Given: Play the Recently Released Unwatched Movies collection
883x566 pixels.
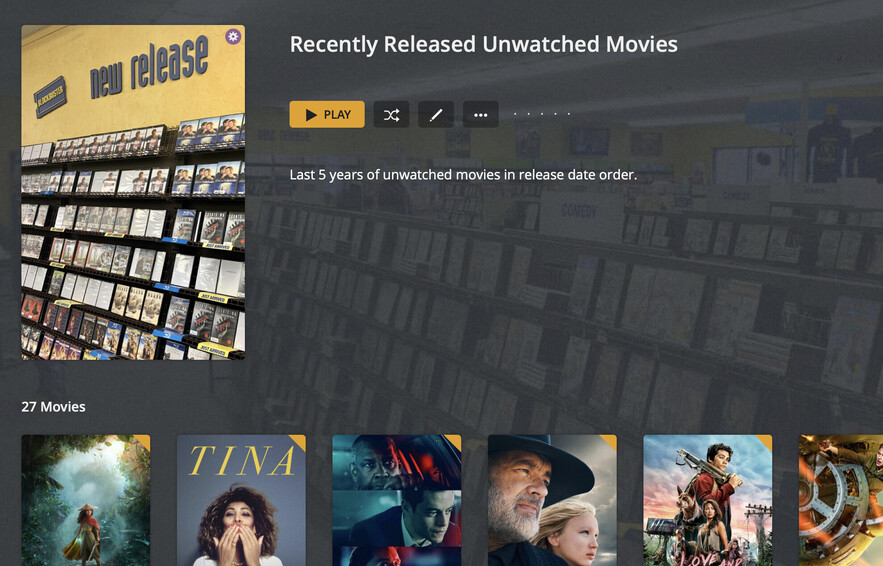Looking at the screenshot, I should coord(327,114).
